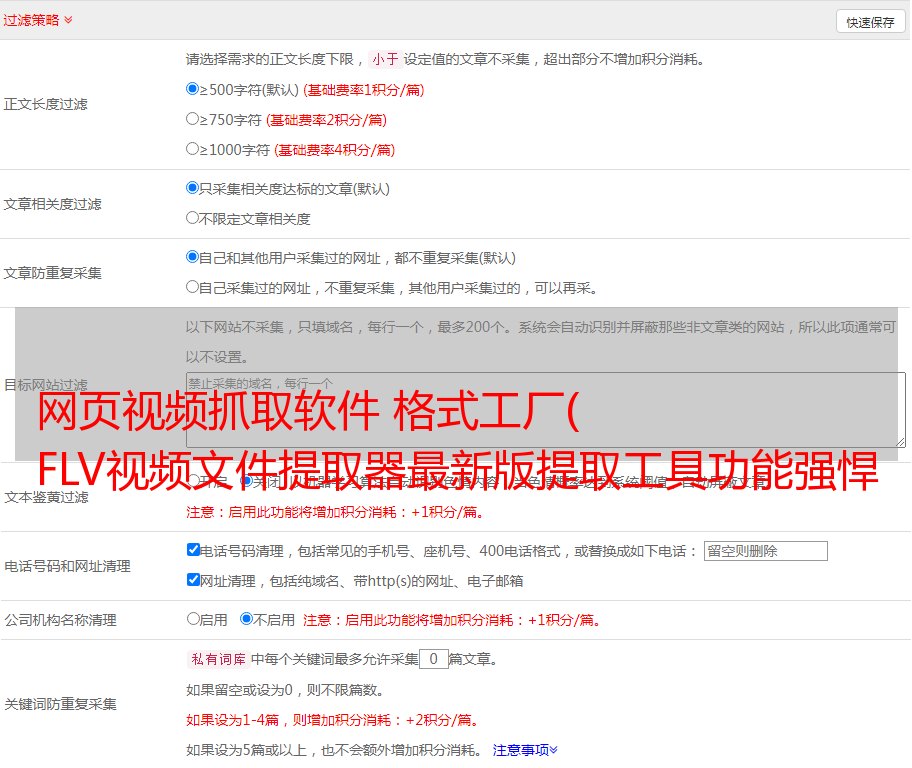The height and width of the screenshot is (768, 912).
Task: Click the 私有词库 tag label
Action: pyautogui.click(x=216, y=659)
